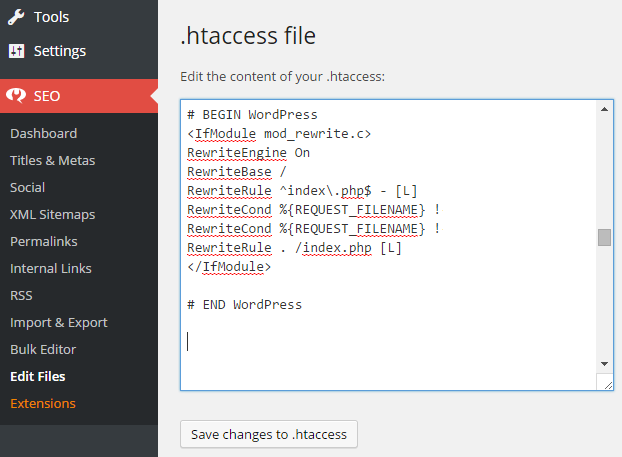
Task: Click the Yoast SEO logo icon
Action: click(x=16, y=96)
